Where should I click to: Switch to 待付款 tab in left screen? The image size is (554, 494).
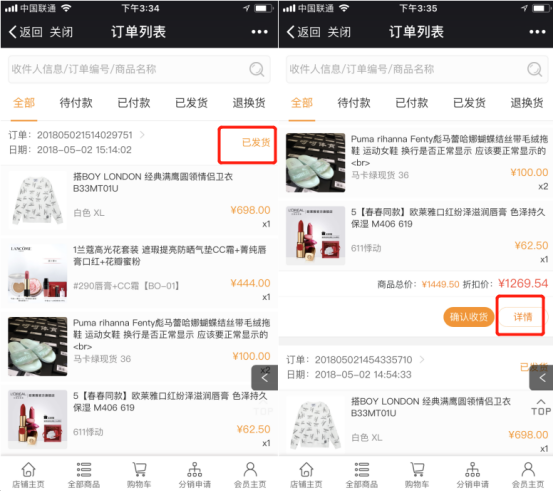click(x=76, y=103)
